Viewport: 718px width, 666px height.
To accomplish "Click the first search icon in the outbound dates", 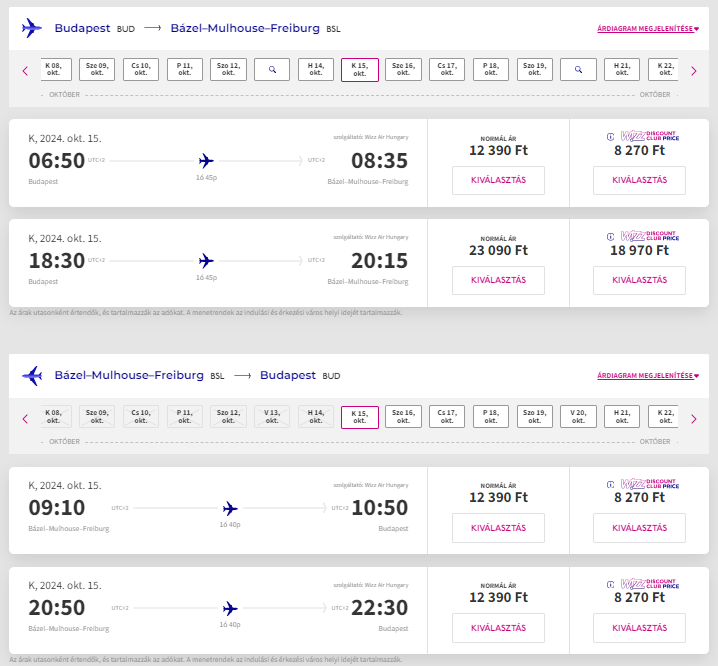I will coord(271,70).
